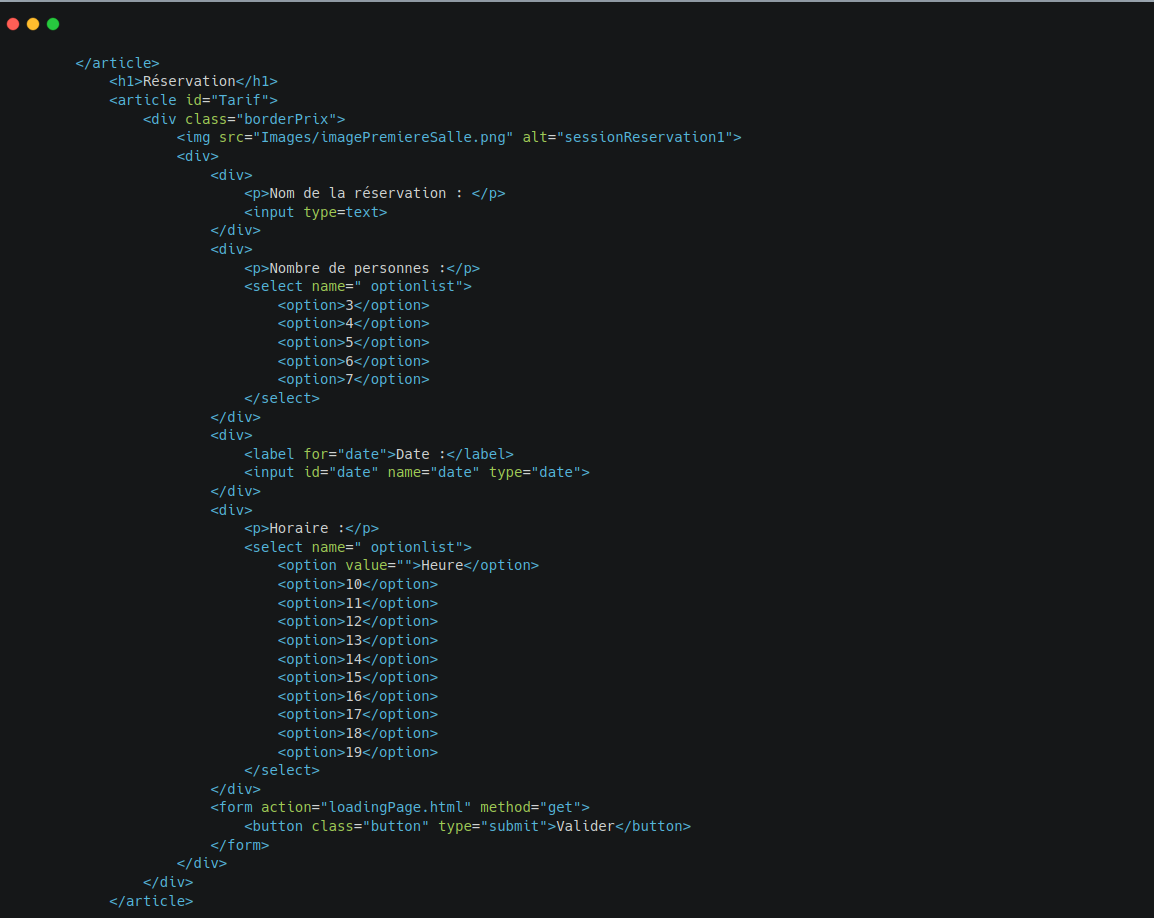
Task: Click the closing article tag on the last line
Action: [x=151, y=901]
